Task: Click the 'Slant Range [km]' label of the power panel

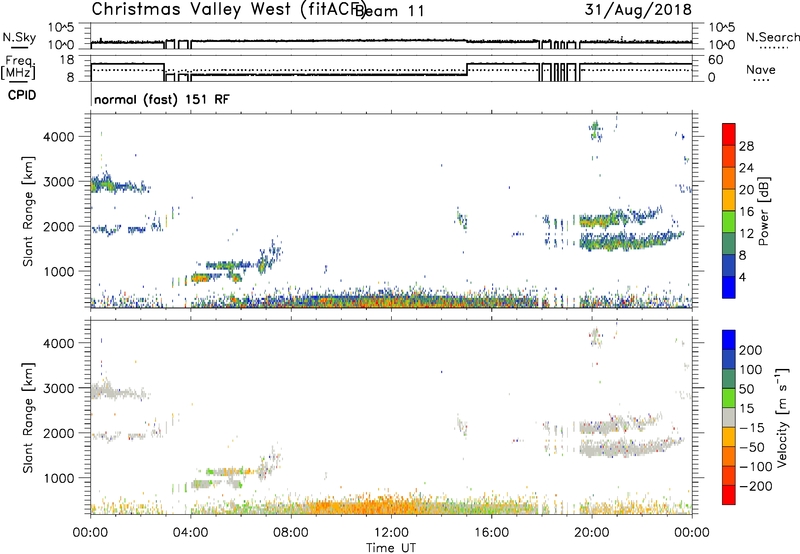Action: pos(28,211)
